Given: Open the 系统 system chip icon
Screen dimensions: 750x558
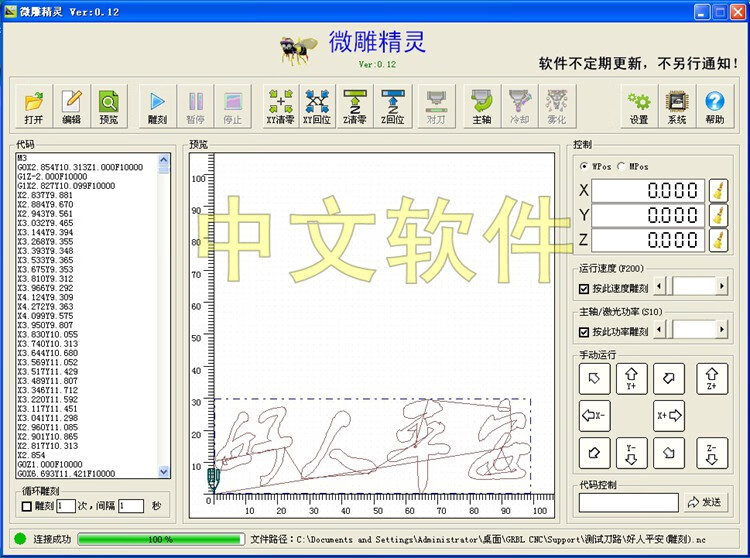Looking at the screenshot, I should pos(677,106).
